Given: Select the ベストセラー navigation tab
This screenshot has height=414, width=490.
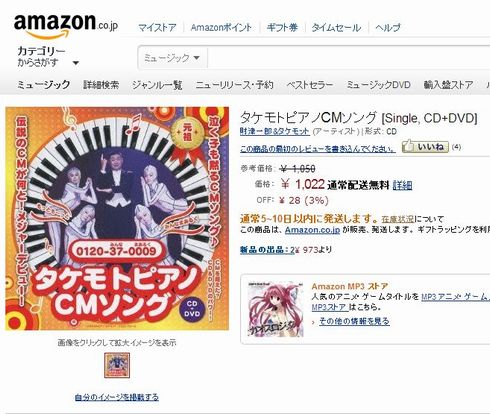Looking at the screenshot, I should click(310, 85).
